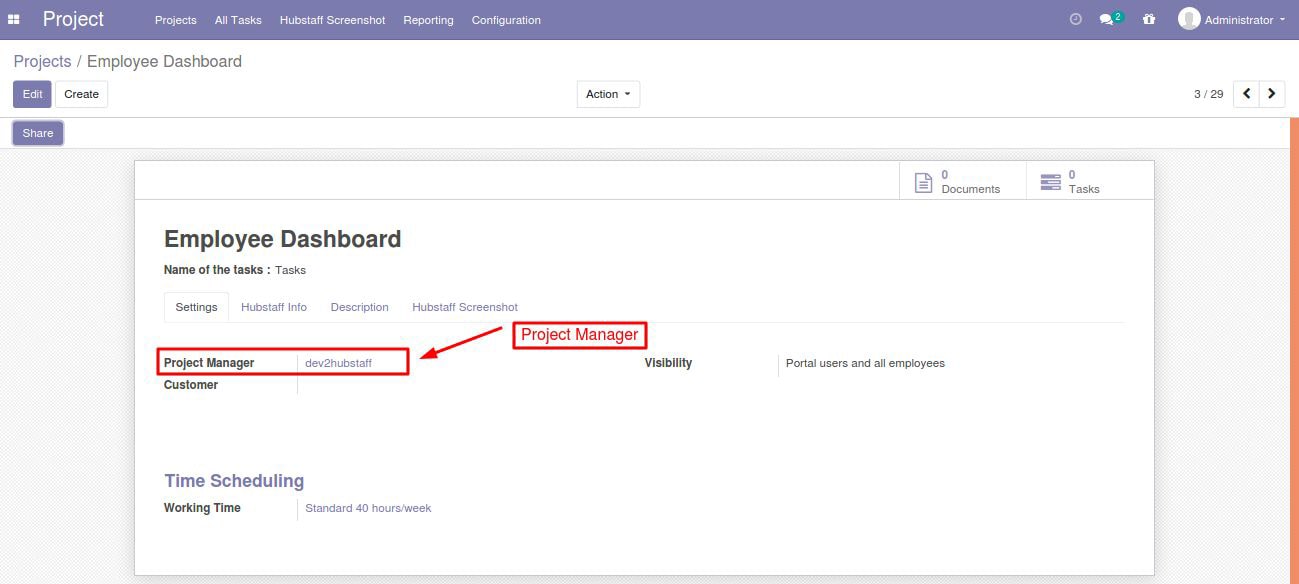Expand the Action dropdown

[x=608, y=94]
